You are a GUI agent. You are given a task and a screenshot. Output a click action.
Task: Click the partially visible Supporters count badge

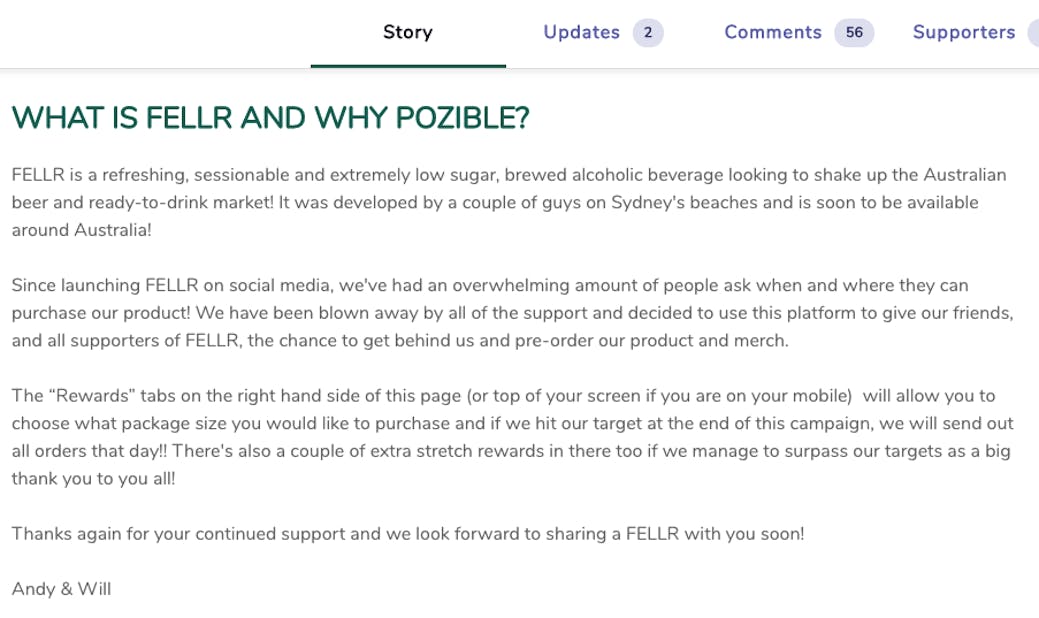click(x=1033, y=33)
